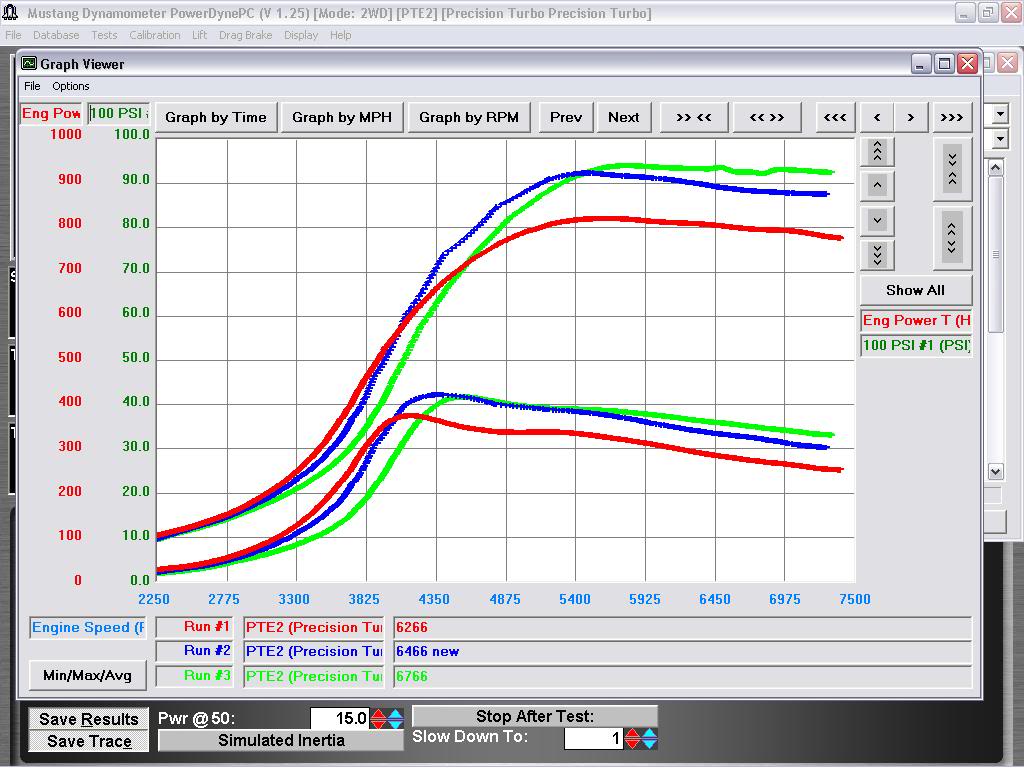This screenshot has height=768, width=1024.
Task: Select the 100 PSI axis selector box
Action: [120, 114]
